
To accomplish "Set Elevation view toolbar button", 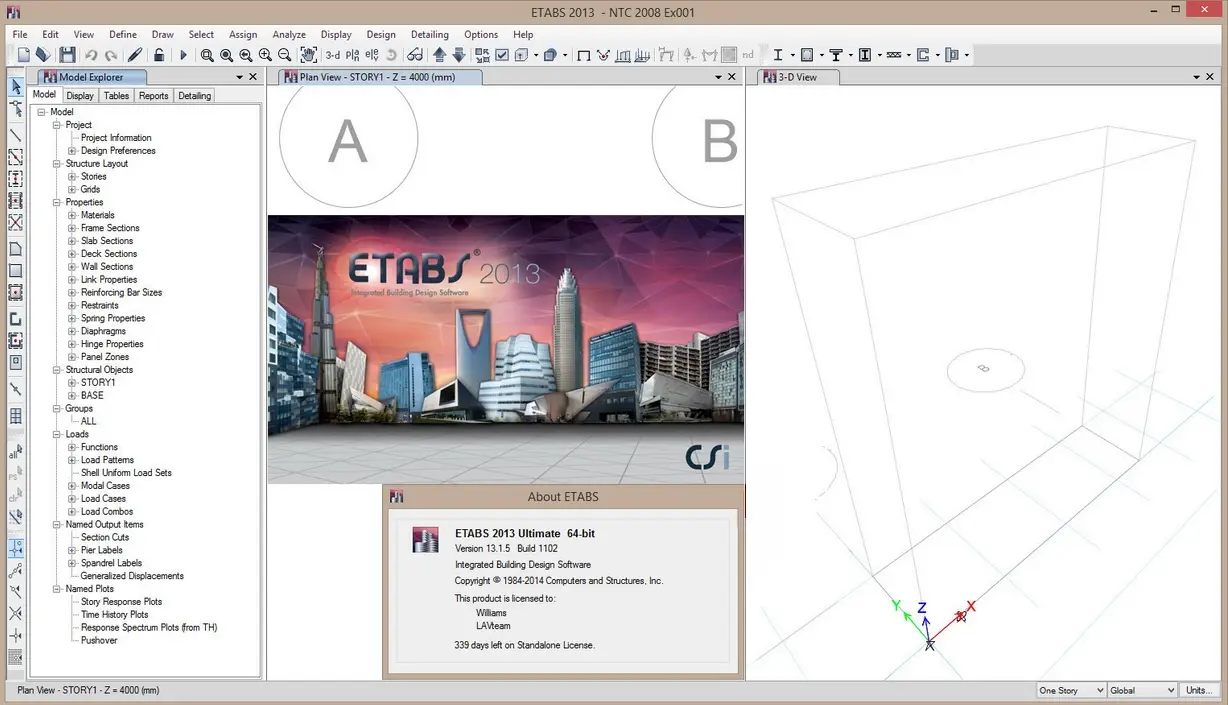I will (372, 55).
